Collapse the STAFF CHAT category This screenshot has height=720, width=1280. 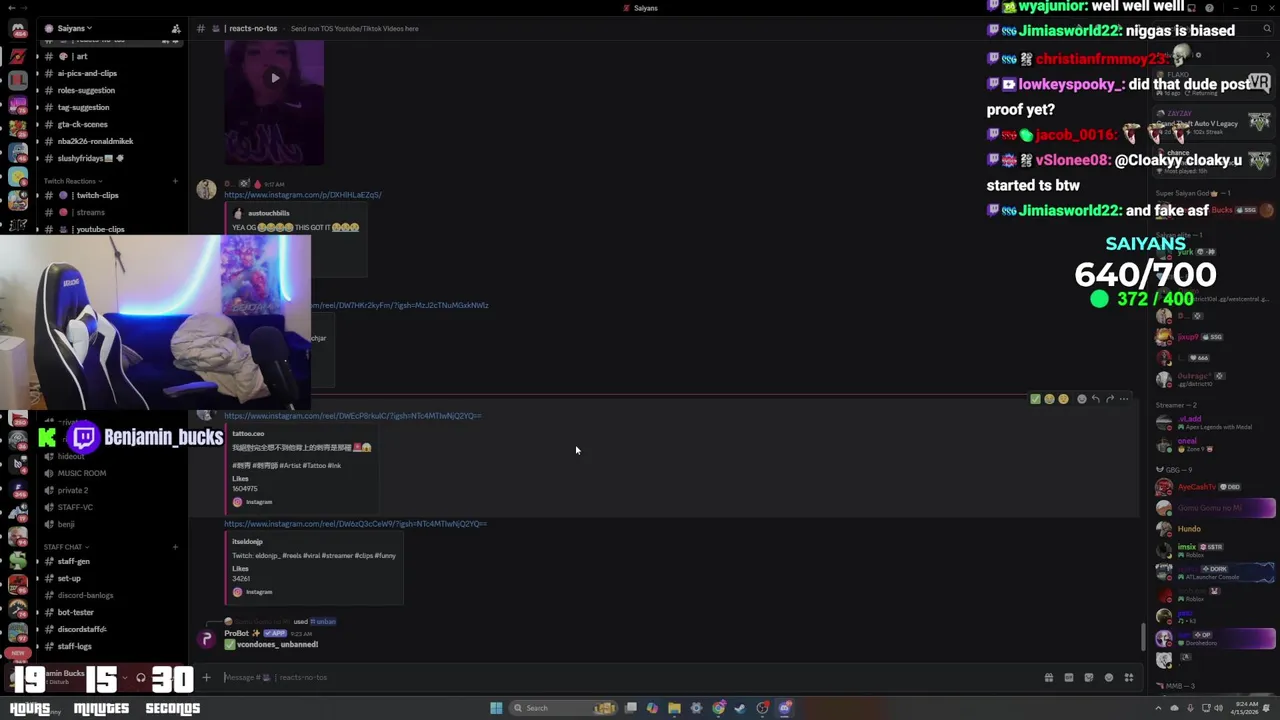click(64, 547)
